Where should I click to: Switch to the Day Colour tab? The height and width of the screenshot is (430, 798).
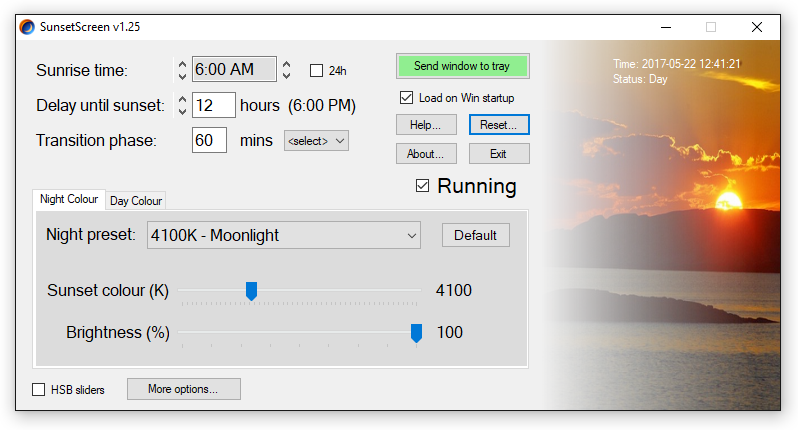(136, 201)
